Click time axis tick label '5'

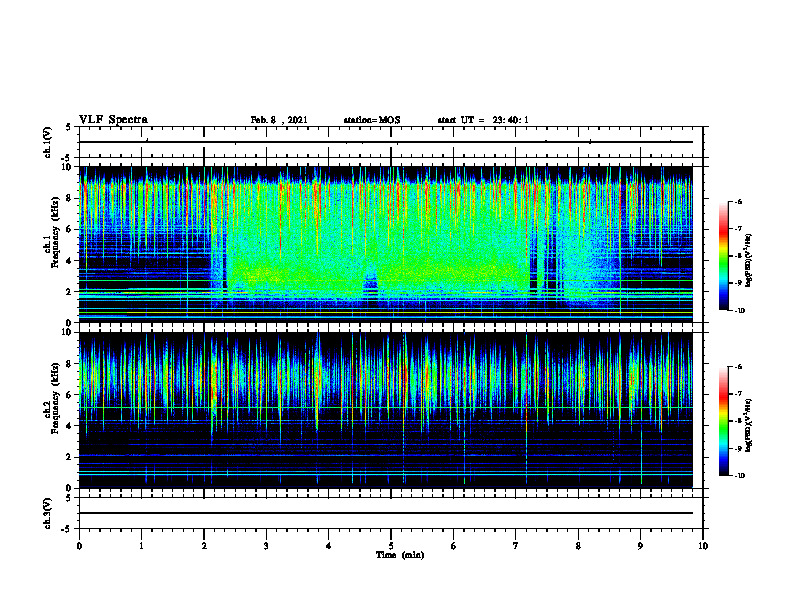[x=391, y=546]
